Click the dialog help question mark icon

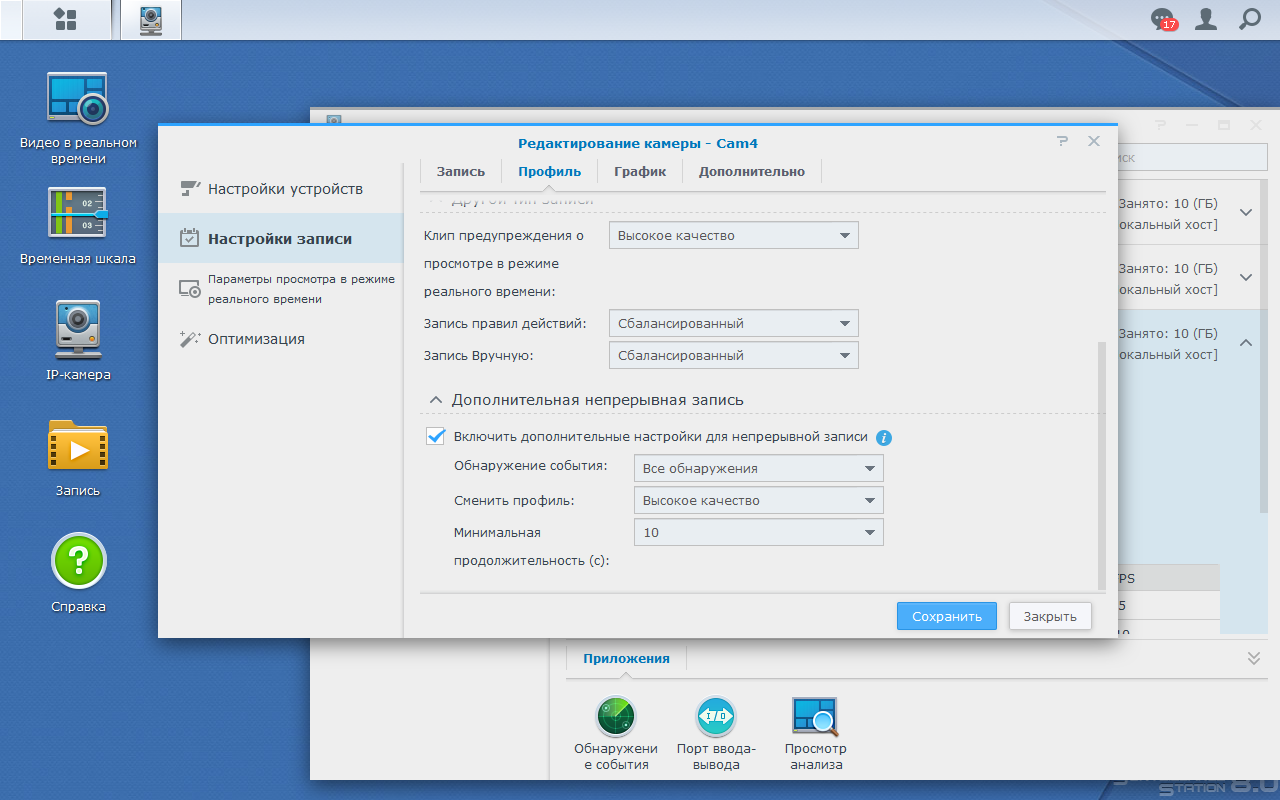tap(1062, 142)
